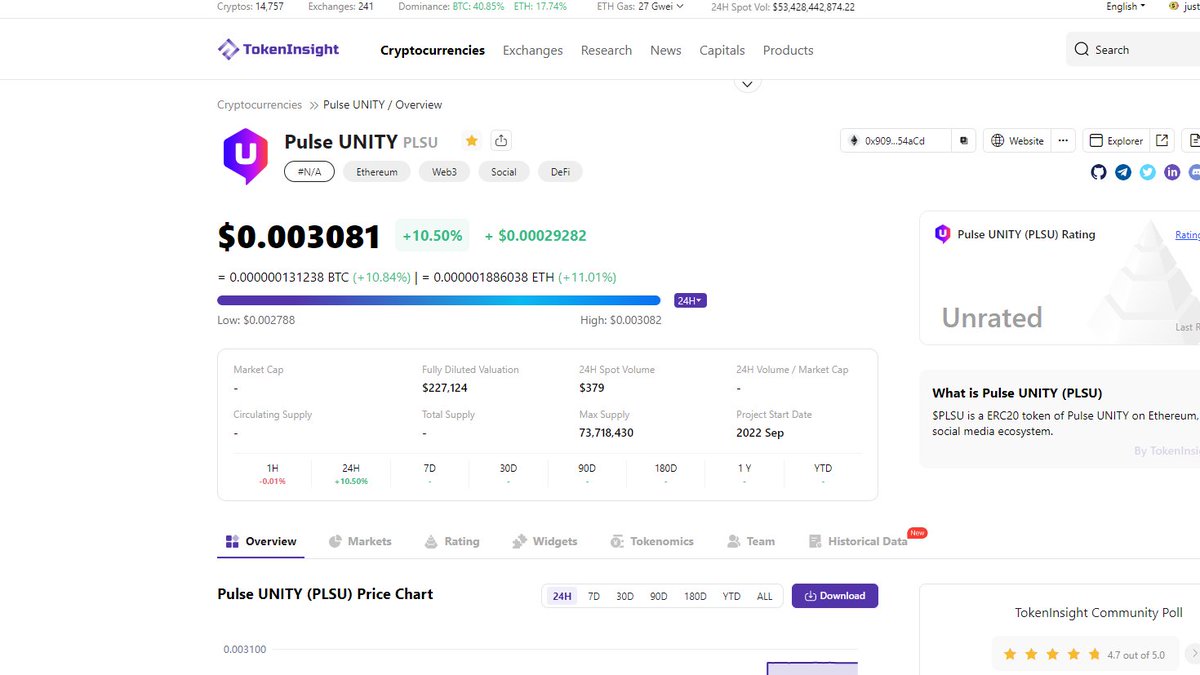Image resolution: width=1200 pixels, height=675 pixels.
Task: Select the Web3 tag
Action: [444, 172]
